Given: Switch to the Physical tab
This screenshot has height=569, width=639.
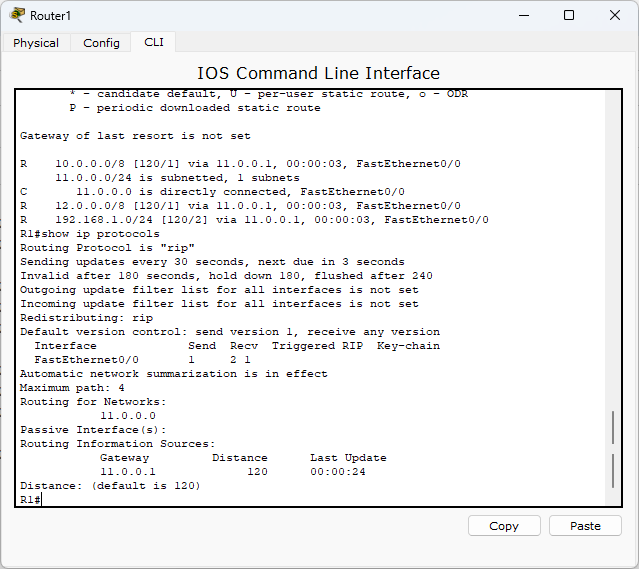Looking at the screenshot, I should click(36, 42).
